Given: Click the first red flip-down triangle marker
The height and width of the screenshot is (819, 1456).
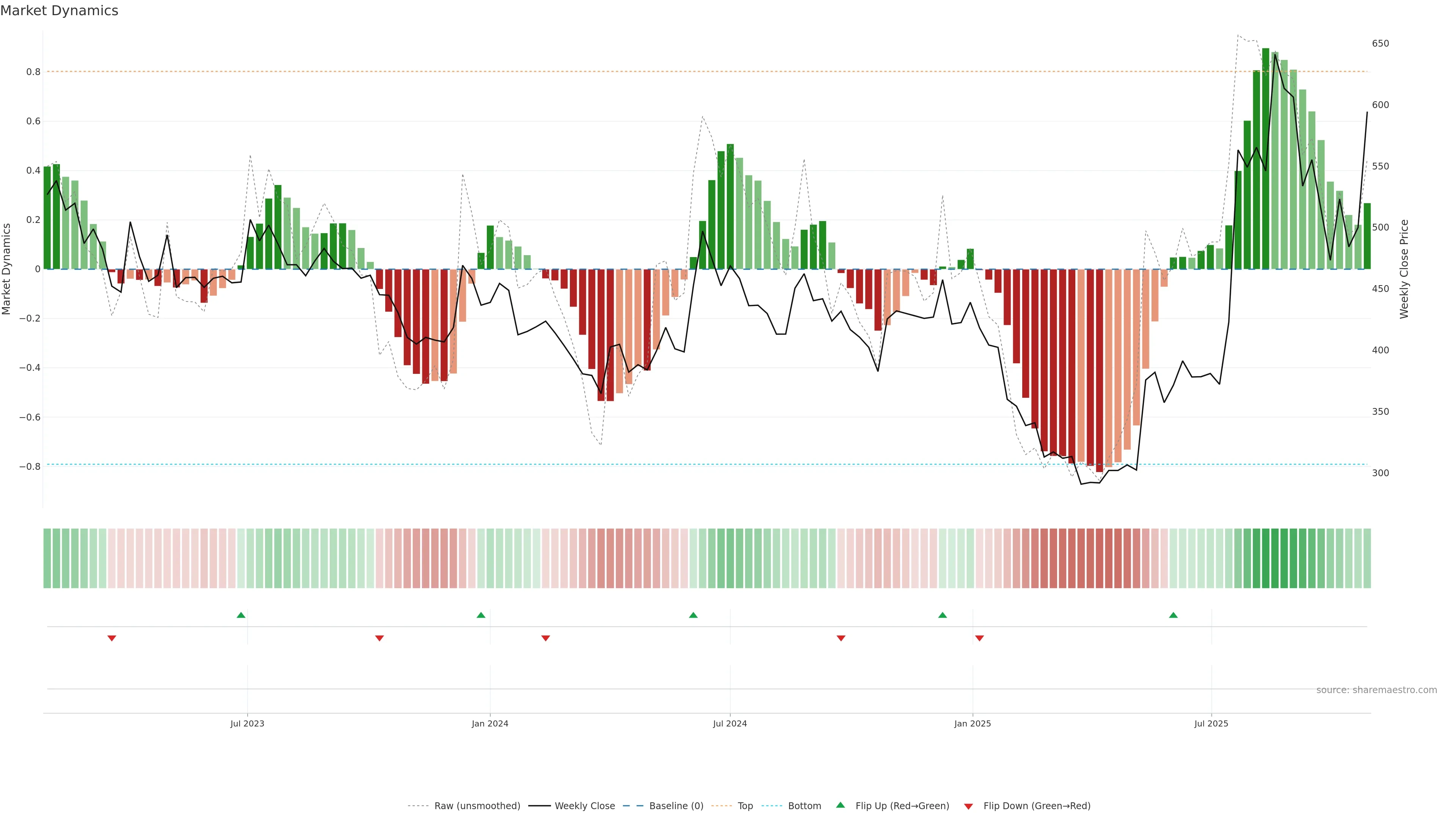Looking at the screenshot, I should point(112,638).
